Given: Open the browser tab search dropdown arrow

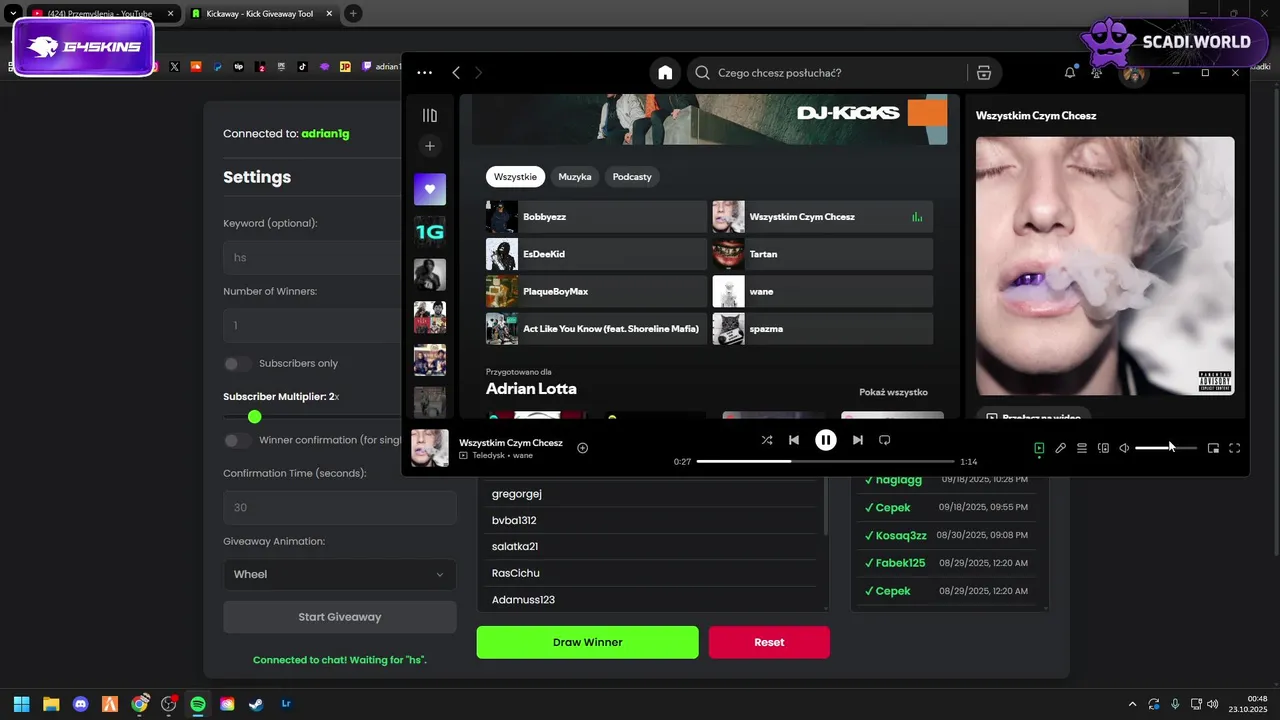Looking at the screenshot, I should click(13, 14).
